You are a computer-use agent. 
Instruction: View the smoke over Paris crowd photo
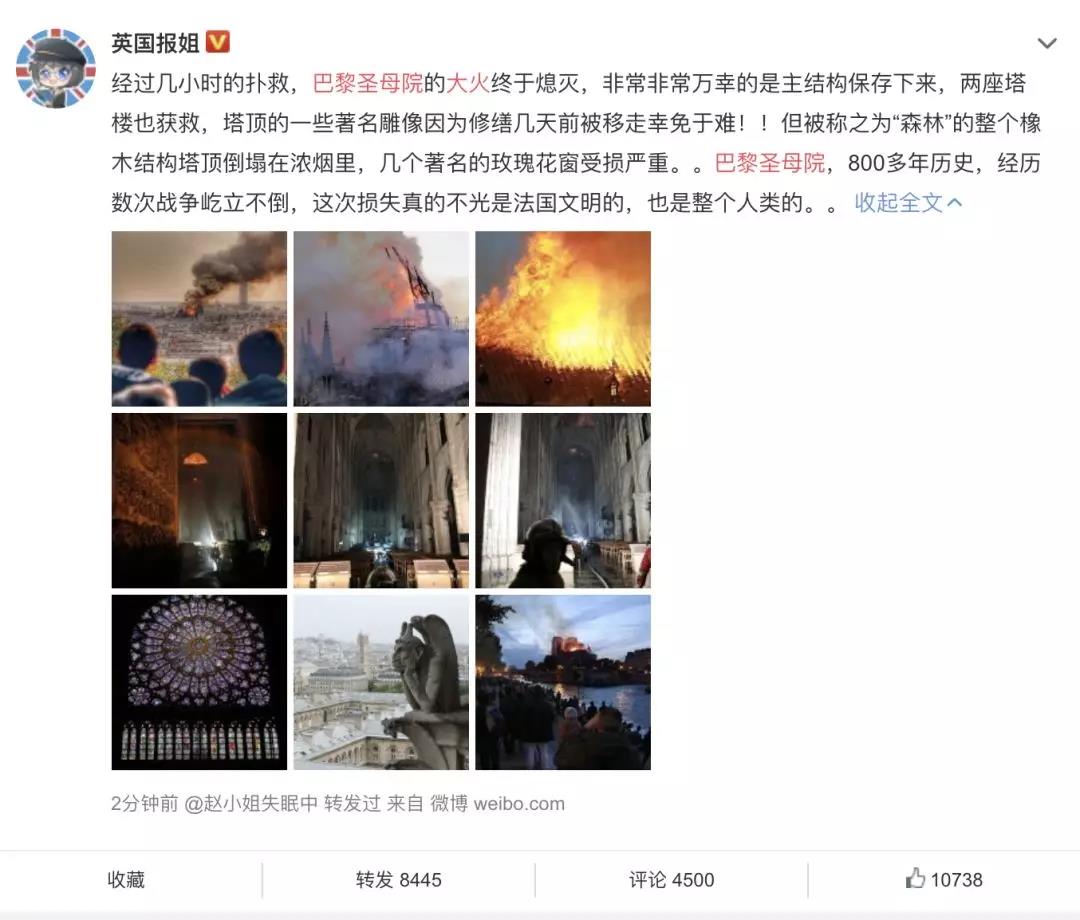(x=199, y=318)
